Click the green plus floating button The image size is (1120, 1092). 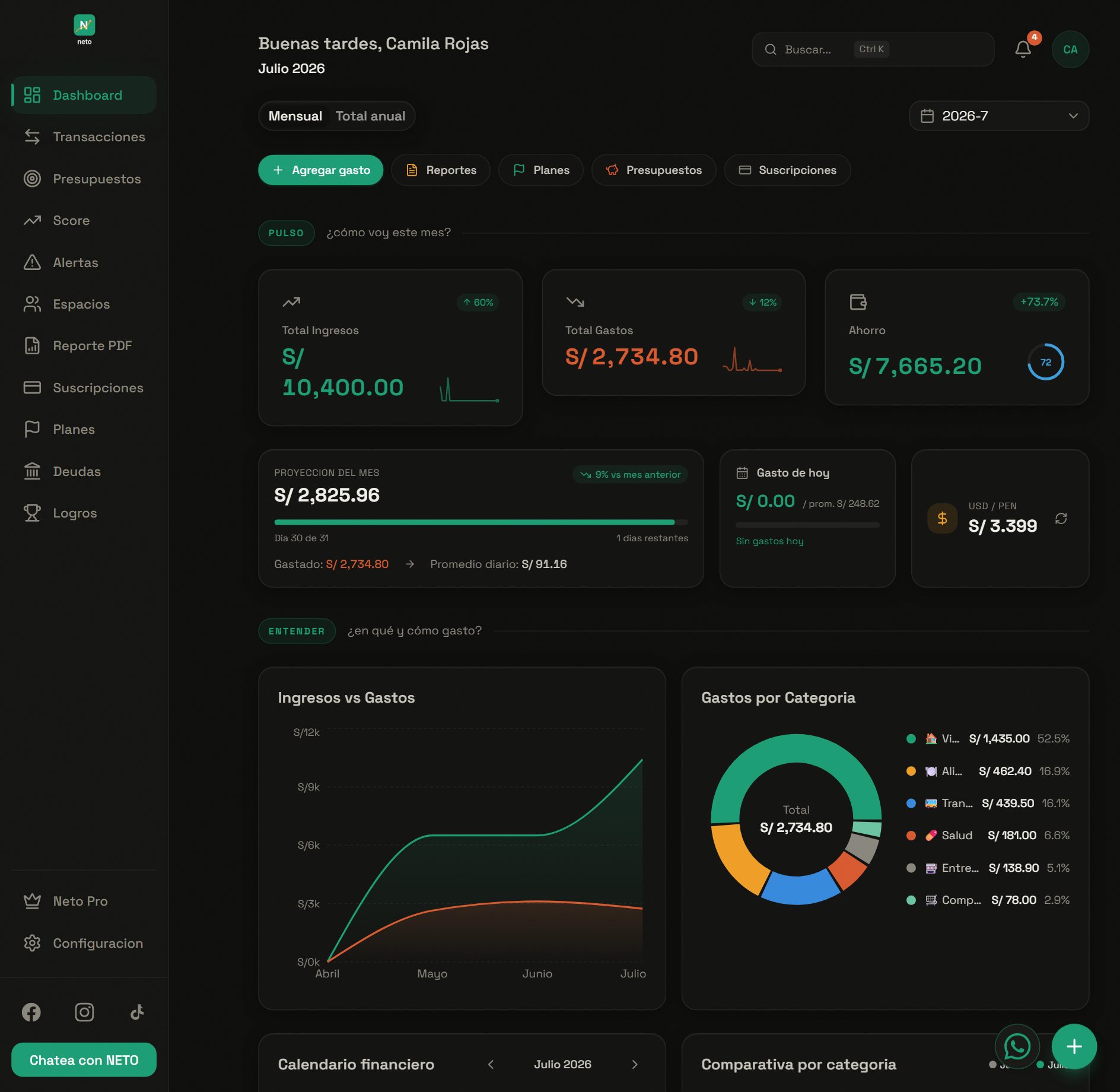1074,1046
